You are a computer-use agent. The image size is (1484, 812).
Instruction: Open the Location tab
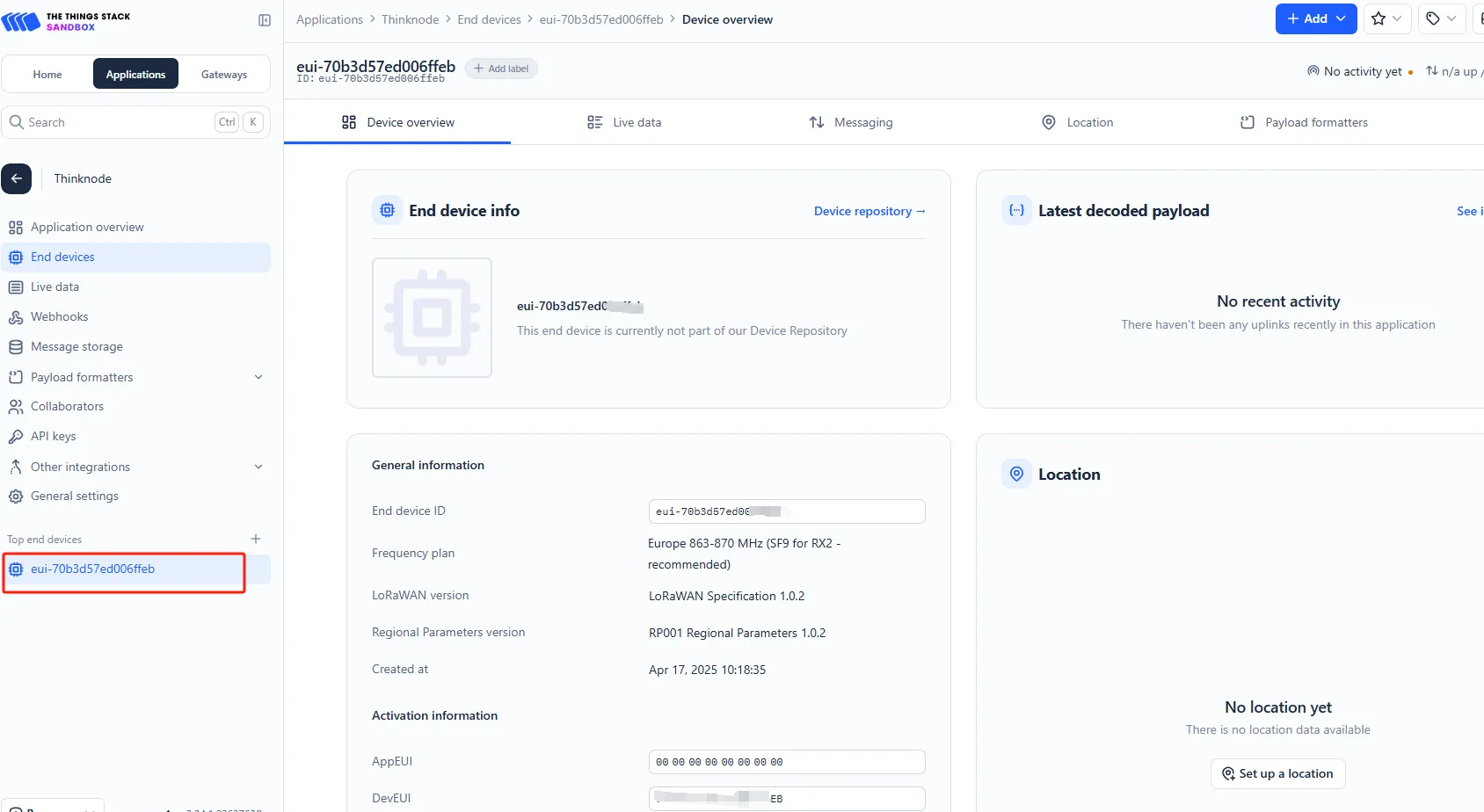pyautogui.click(x=1077, y=122)
